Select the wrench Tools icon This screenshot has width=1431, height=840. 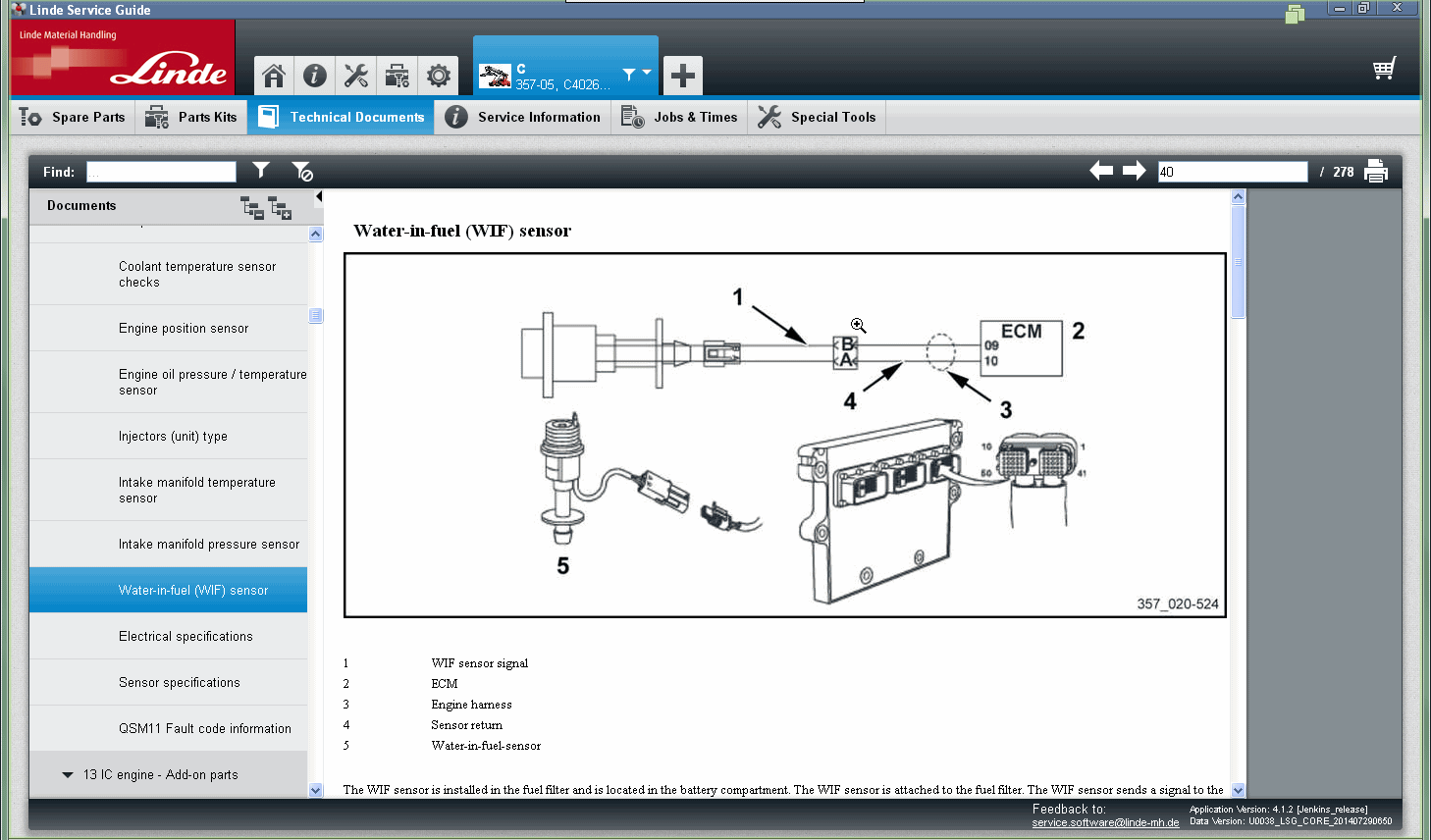(355, 76)
